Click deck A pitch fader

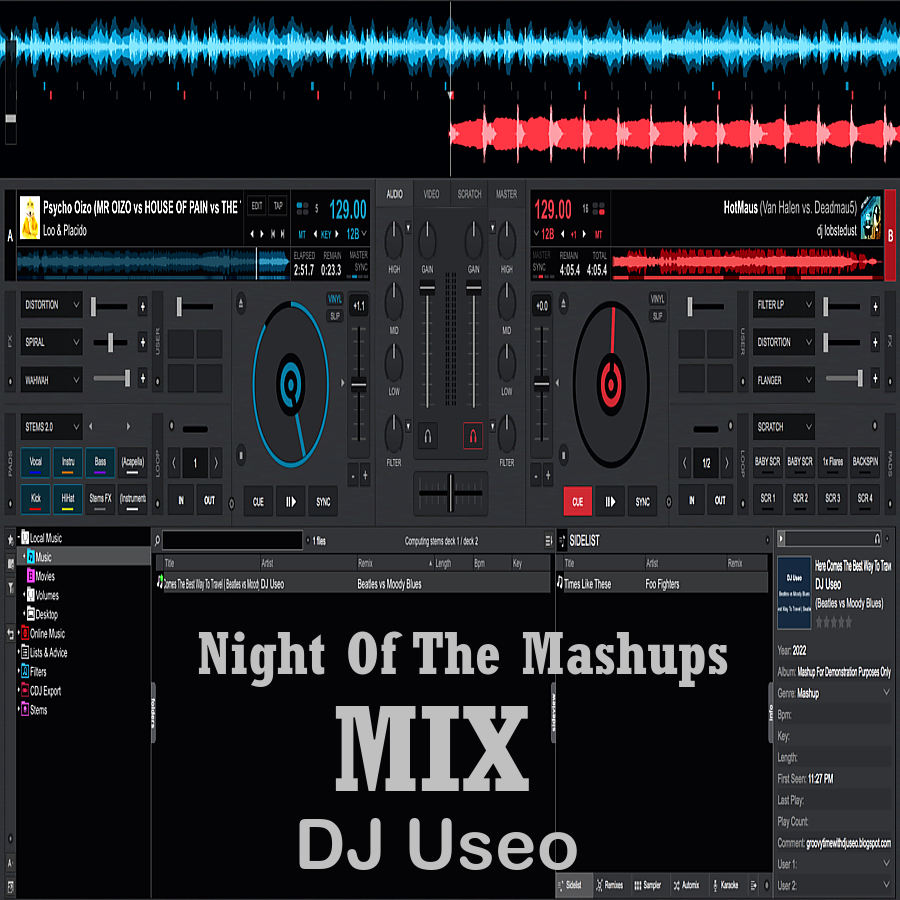(x=359, y=385)
